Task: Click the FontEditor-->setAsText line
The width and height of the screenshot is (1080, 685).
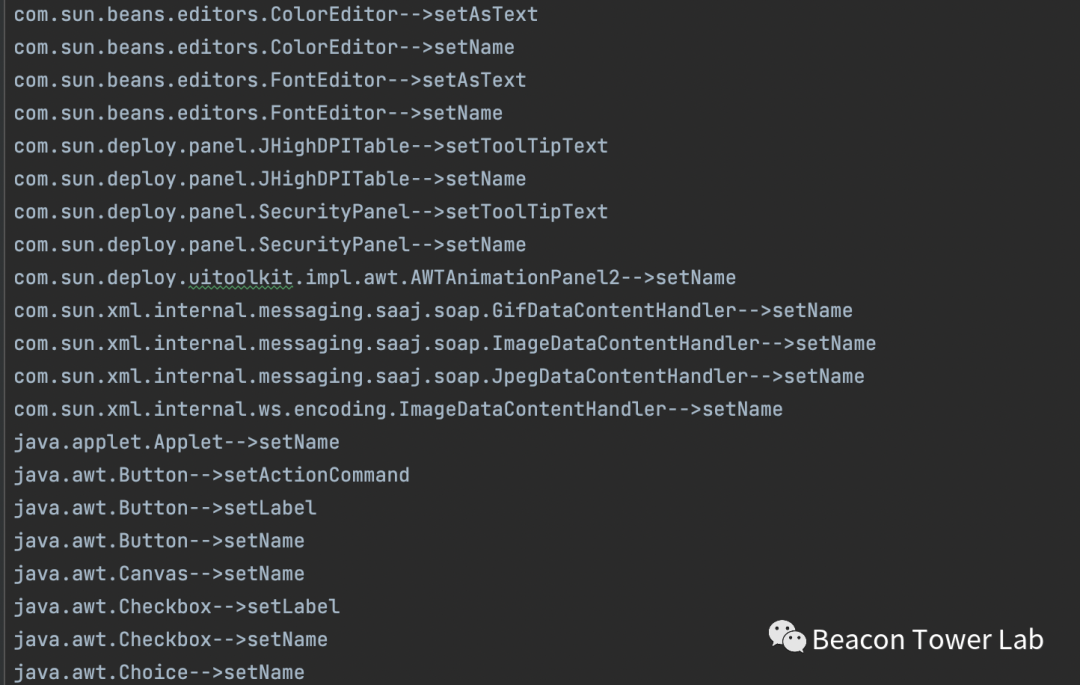Action: [x=269, y=80]
